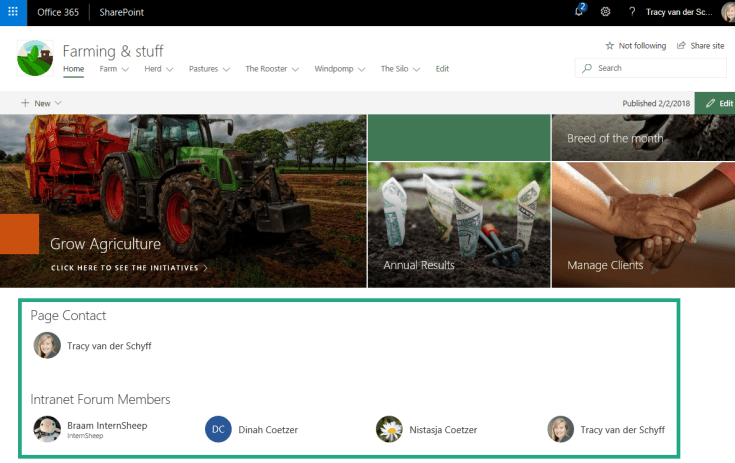The height and width of the screenshot is (463, 735).
Task: Click the Farming & stuff site logo
Action: [x=35, y=58]
